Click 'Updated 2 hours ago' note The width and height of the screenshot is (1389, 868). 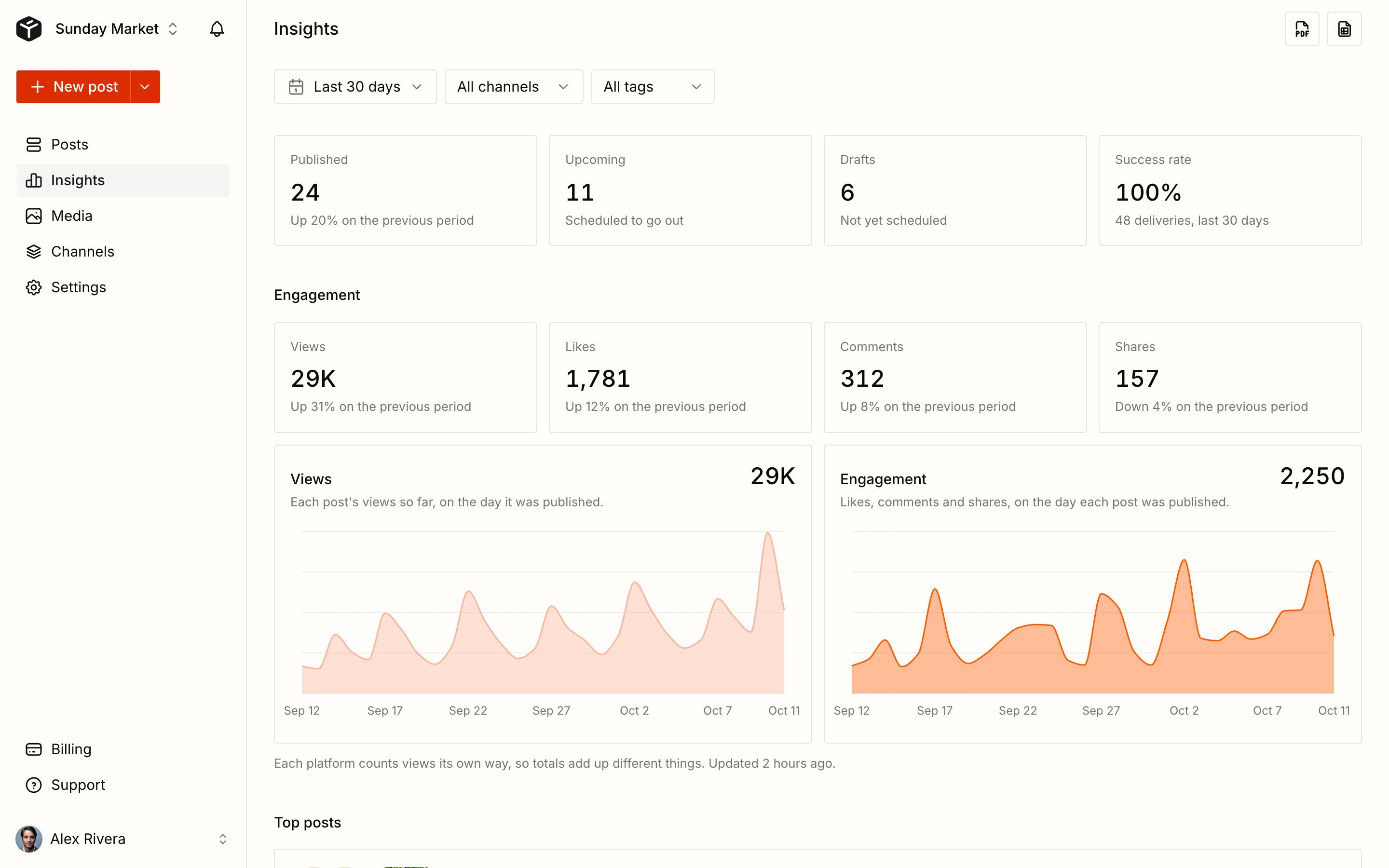pos(771,763)
